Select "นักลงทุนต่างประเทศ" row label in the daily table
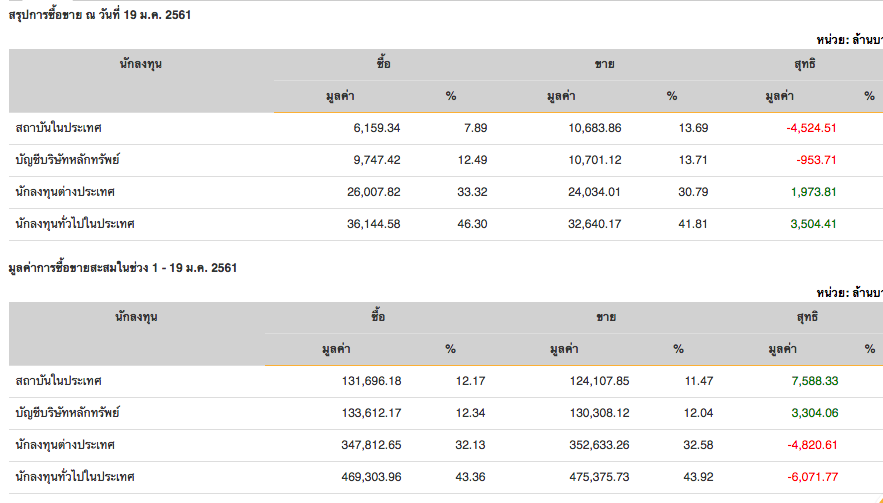This screenshot has width=883, height=503. 66,192
